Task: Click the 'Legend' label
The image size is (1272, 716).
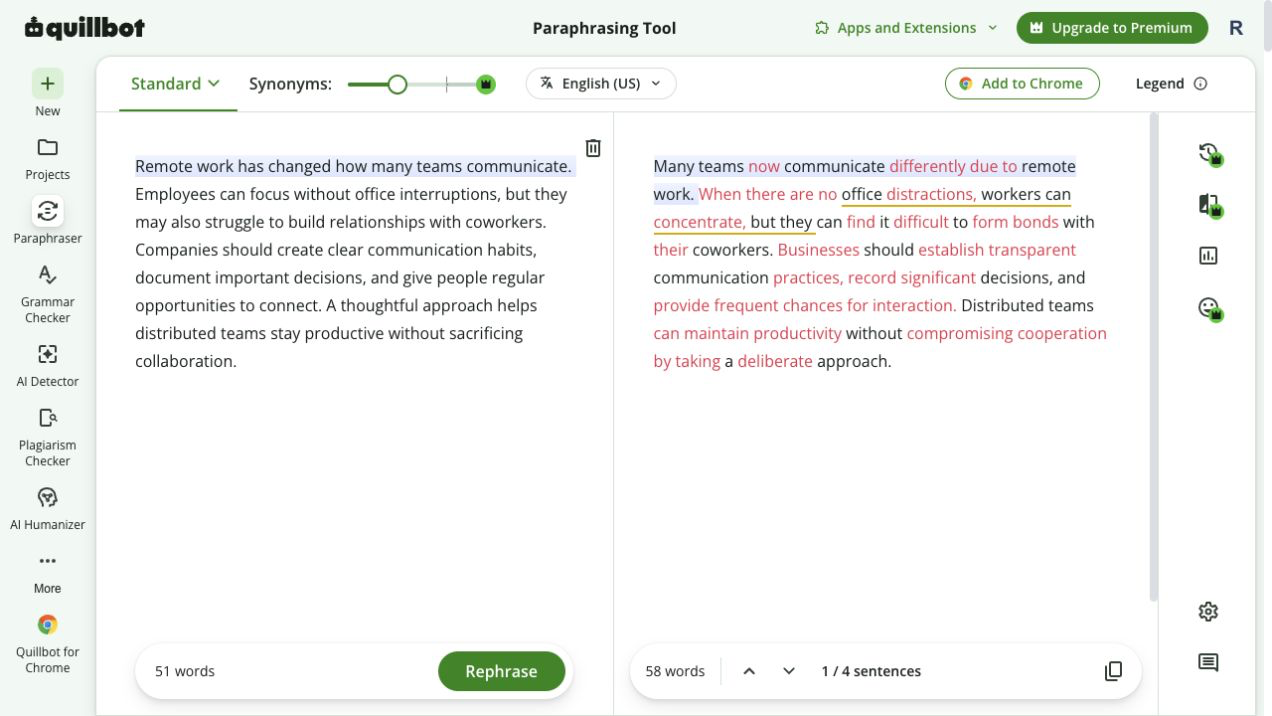Action: click(x=1160, y=84)
